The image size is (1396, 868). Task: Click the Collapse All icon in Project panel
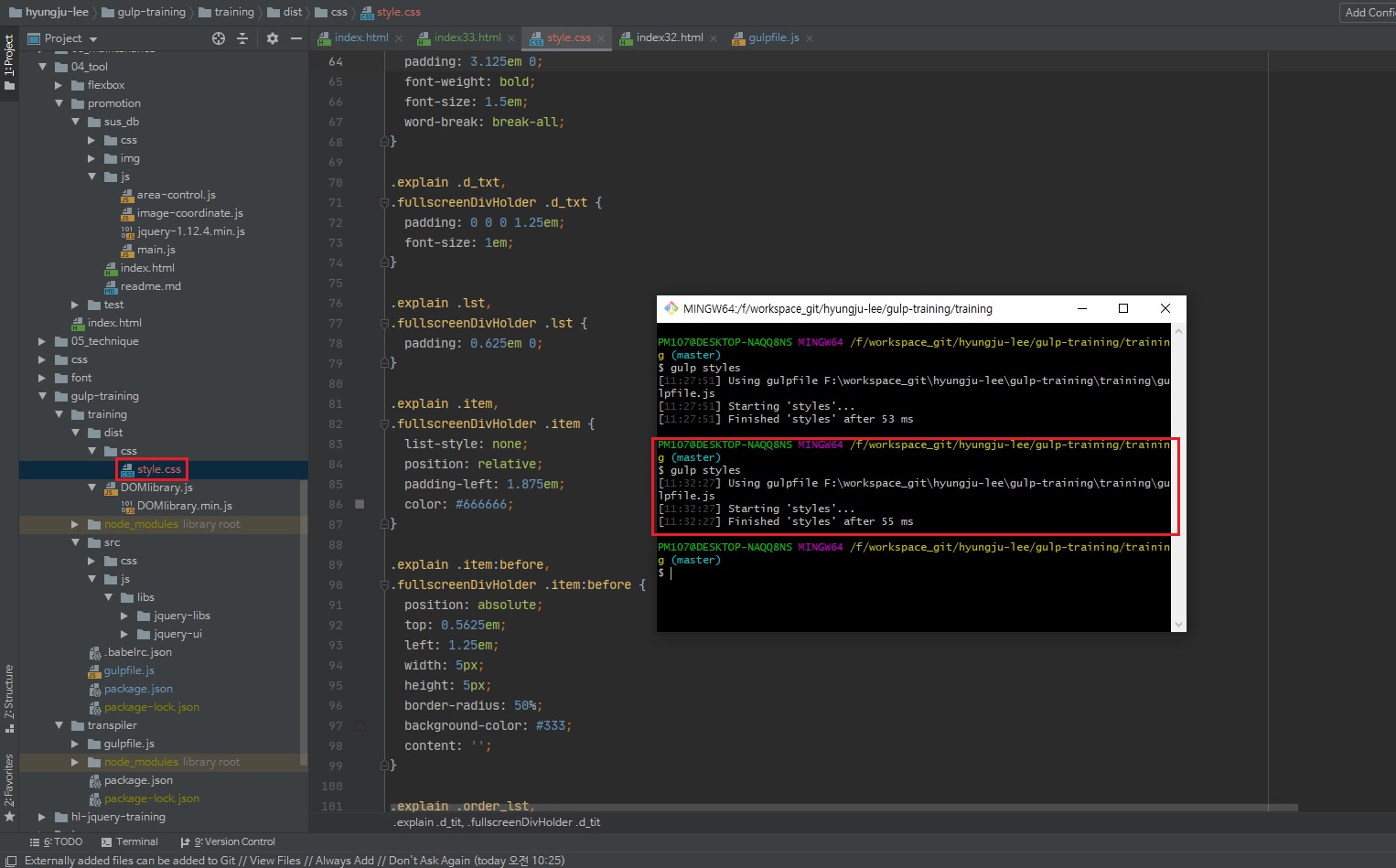tap(242, 38)
